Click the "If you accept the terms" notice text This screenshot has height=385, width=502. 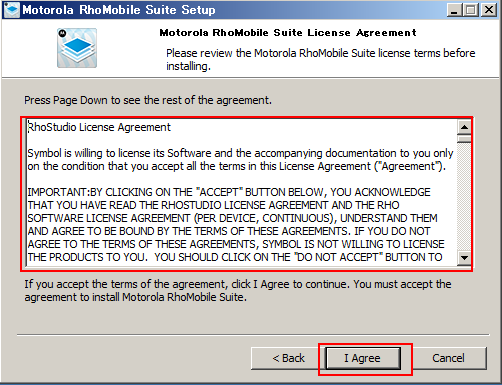238,290
